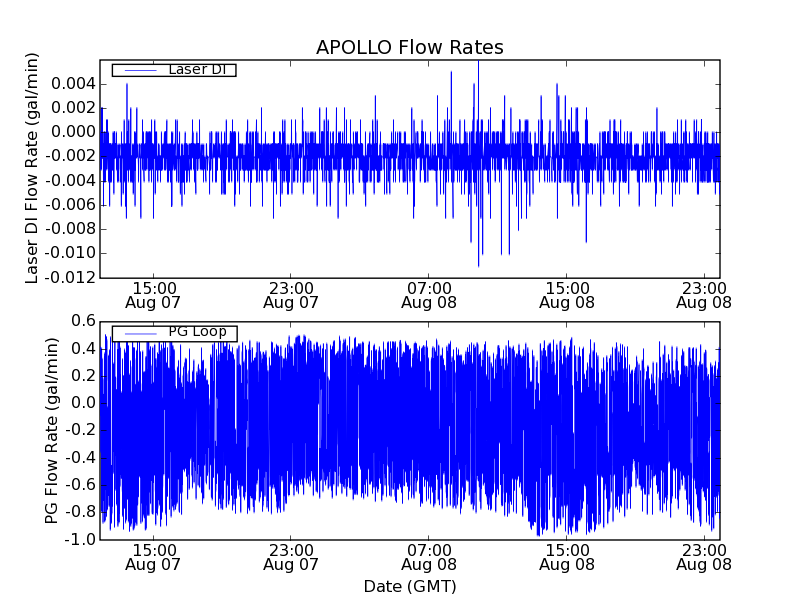This screenshot has height=600, width=800.
Task: Click the '15:00 Aug 08' label under bottom plot
Action: coord(567,557)
